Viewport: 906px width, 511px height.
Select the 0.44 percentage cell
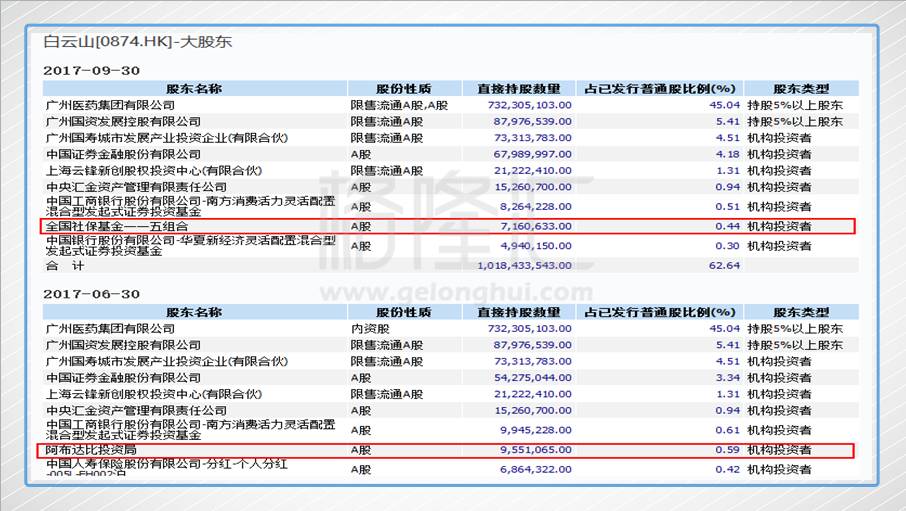point(727,226)
